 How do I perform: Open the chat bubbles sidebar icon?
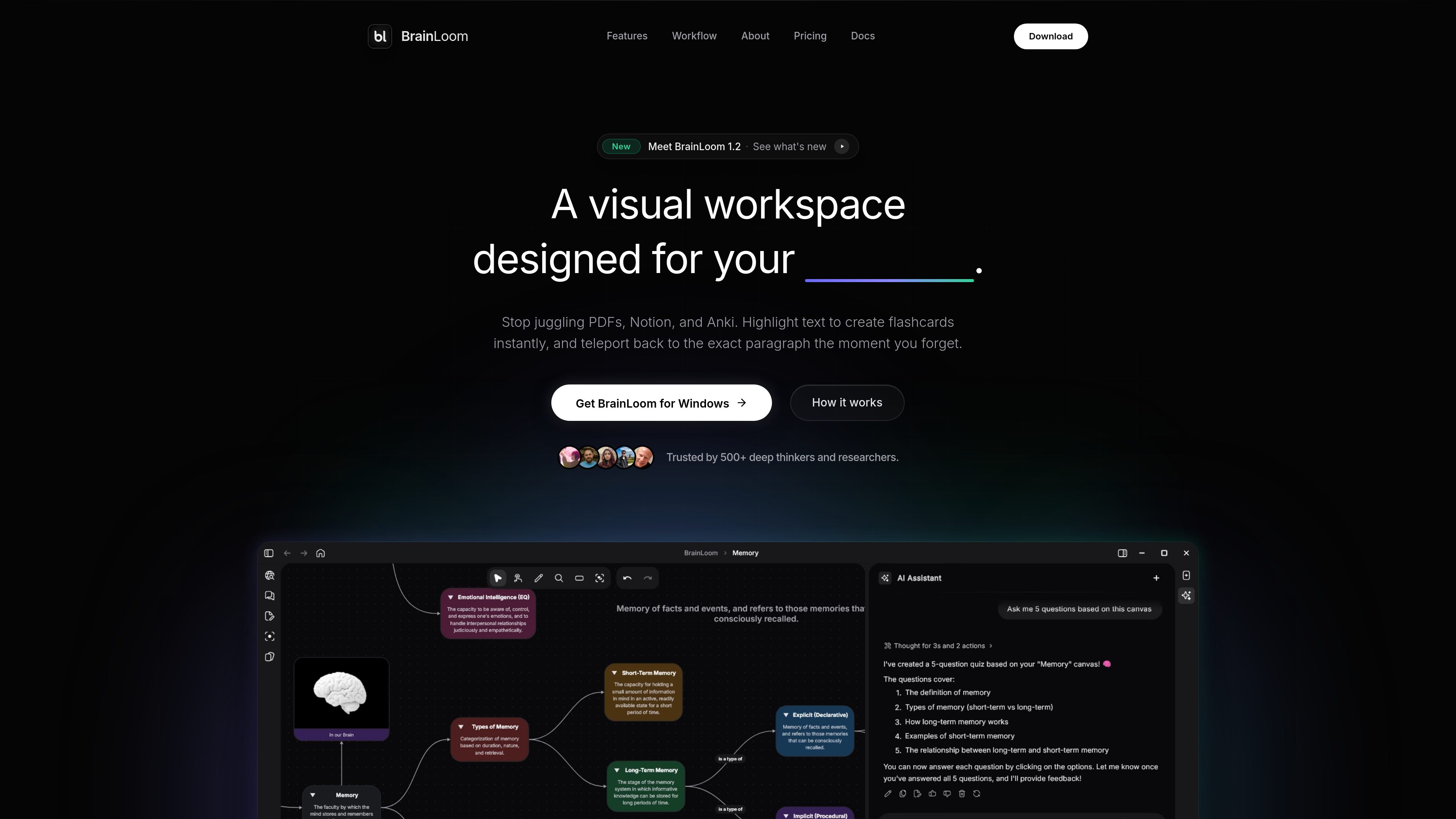(270, 596)
